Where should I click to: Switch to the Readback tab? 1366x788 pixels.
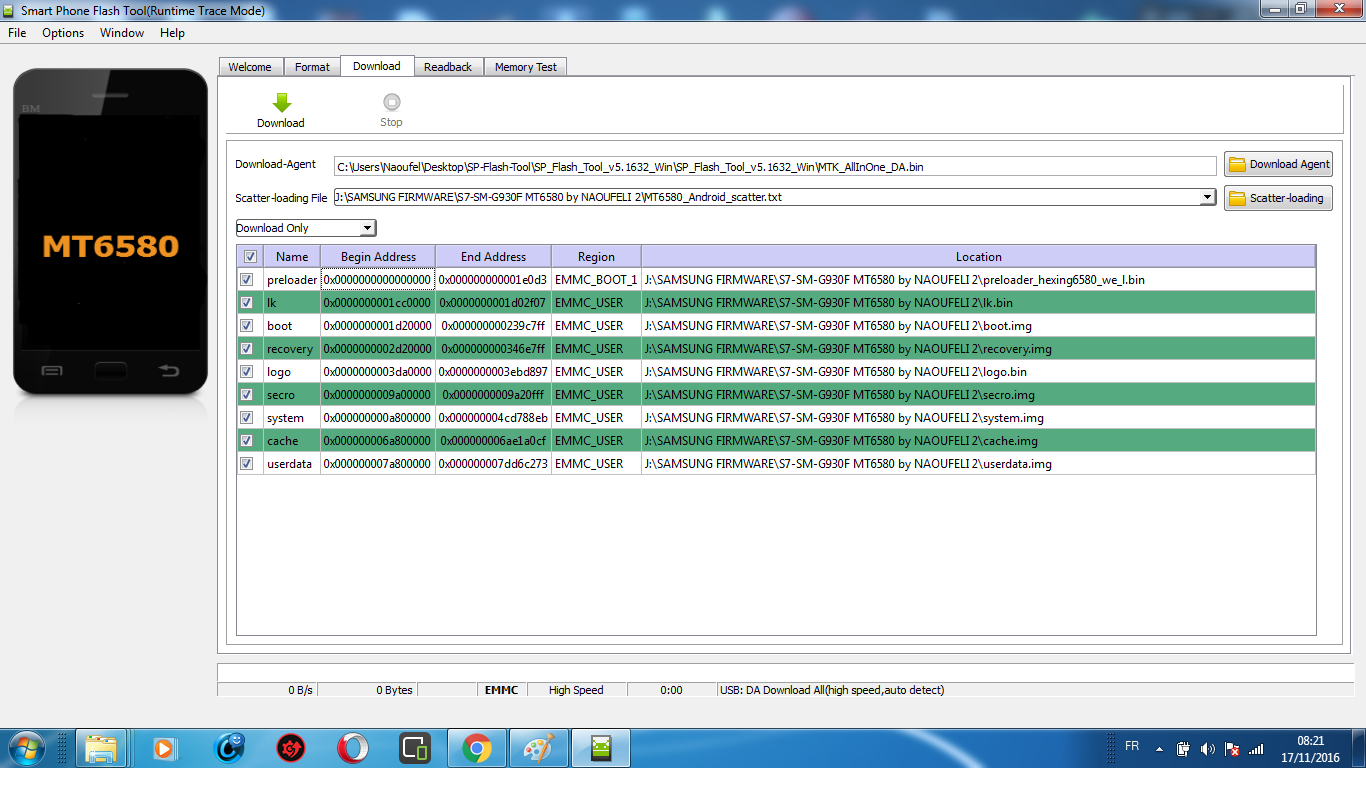pyautogui.click(x=447, y=67)
